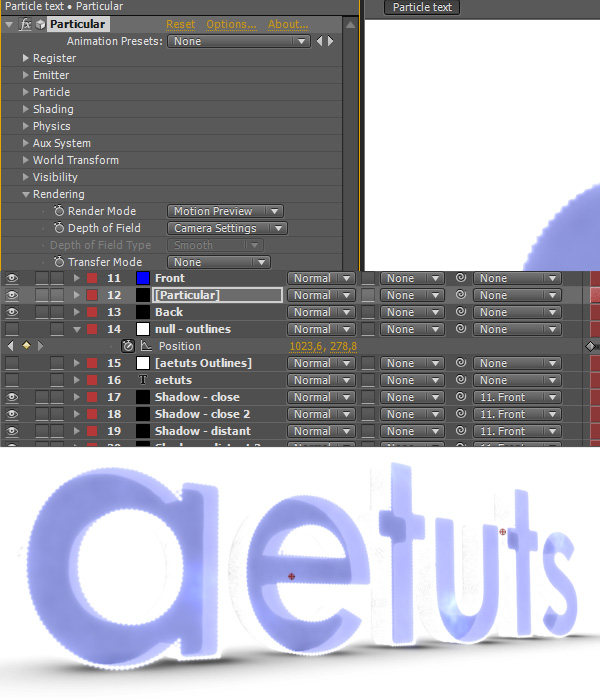
Task: Click the parent pick whip for Particular layer
Action: pyautogui.click(x=461, y=295)
